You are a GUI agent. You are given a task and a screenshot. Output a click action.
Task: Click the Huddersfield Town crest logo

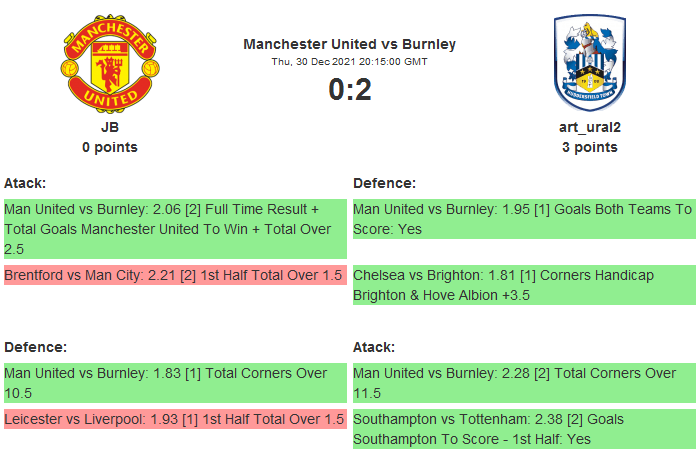click(x=589, y=65)
